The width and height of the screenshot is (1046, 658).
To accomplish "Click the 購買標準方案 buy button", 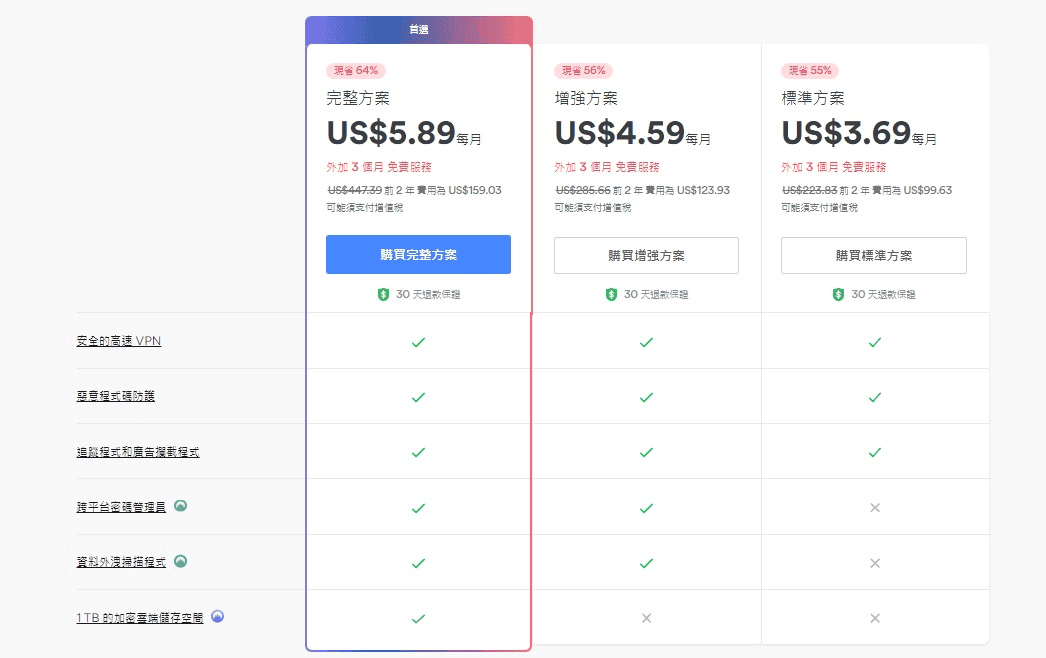I will point(874,255).
